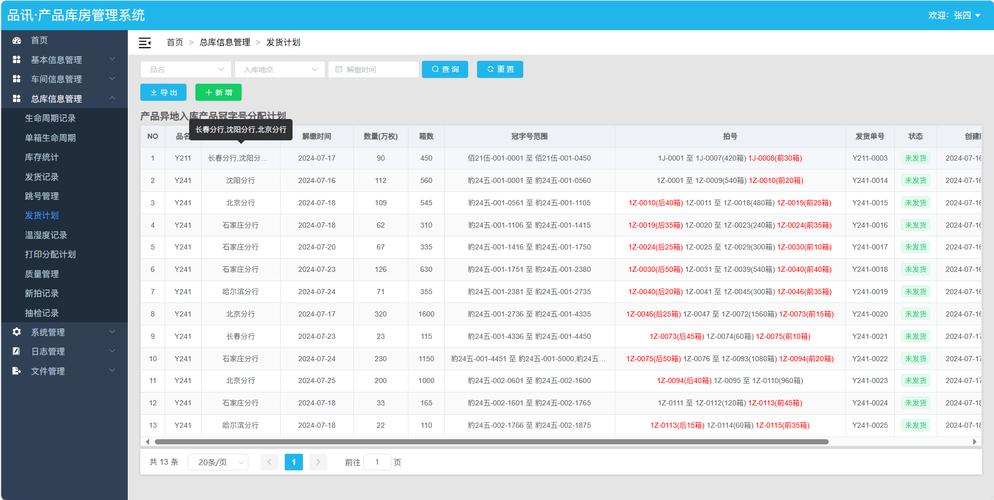Click the grid icon beside 总库信息管理

(x=16, y=99)
